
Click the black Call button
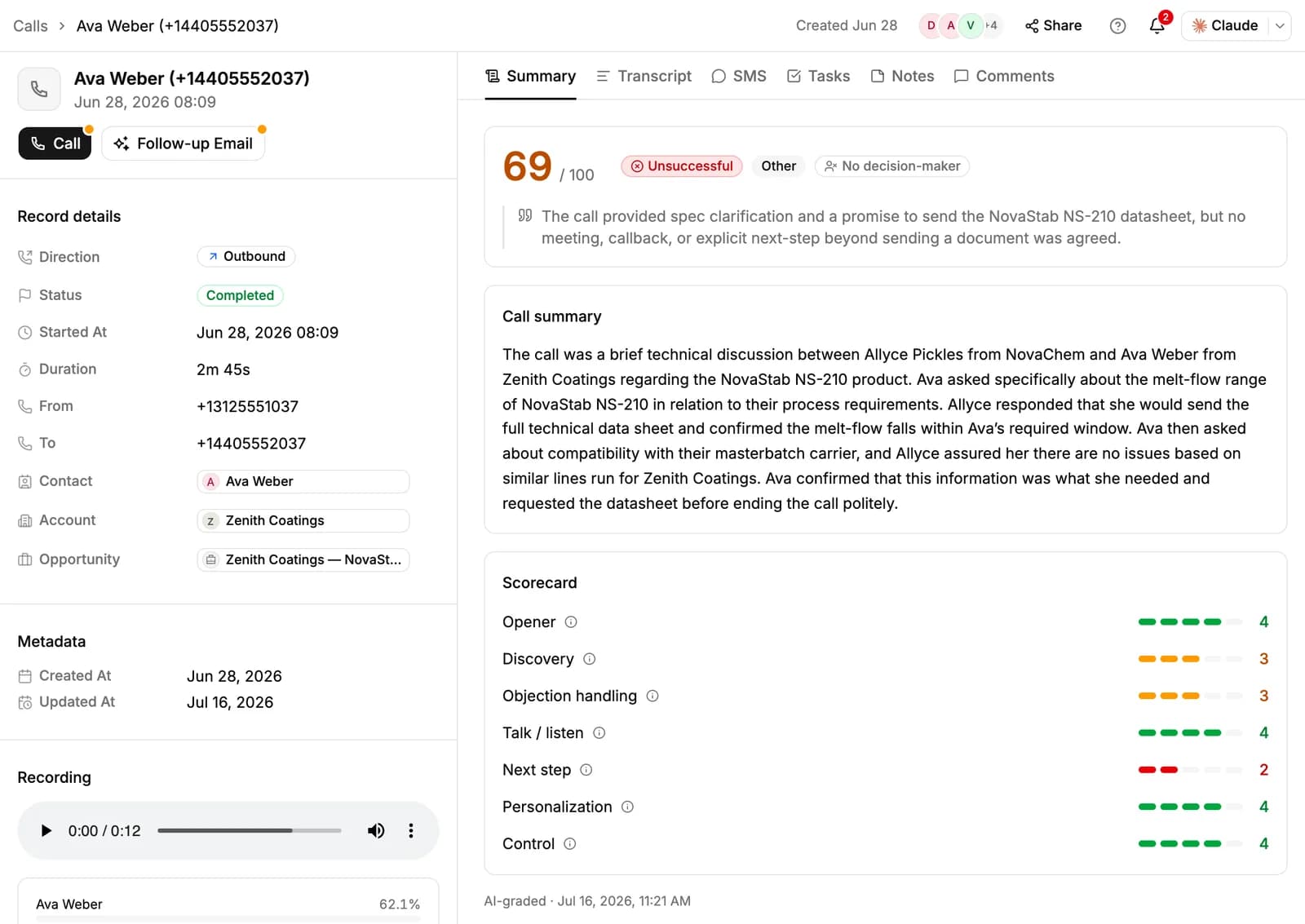55,144
